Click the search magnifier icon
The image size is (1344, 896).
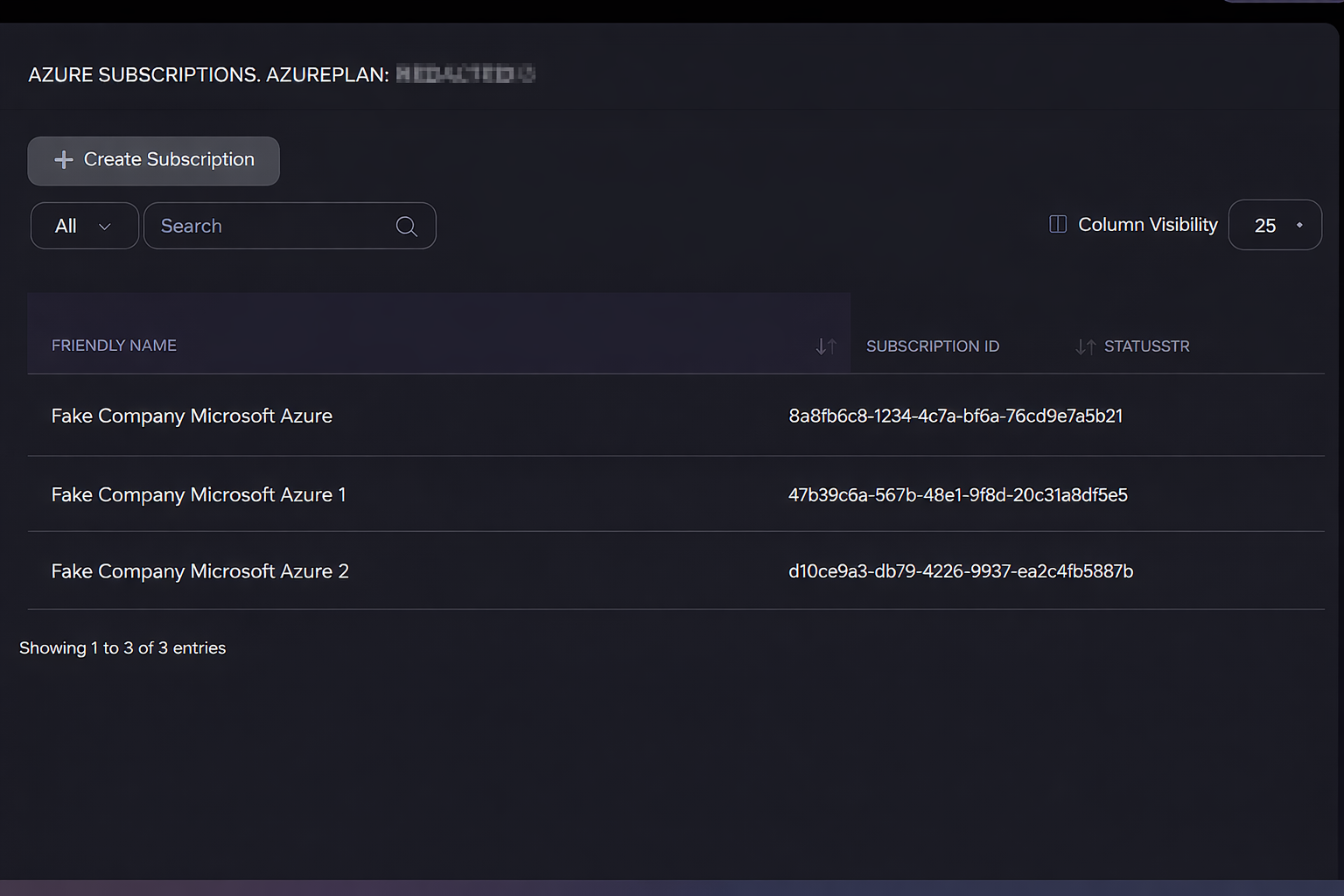coord(406,227)
